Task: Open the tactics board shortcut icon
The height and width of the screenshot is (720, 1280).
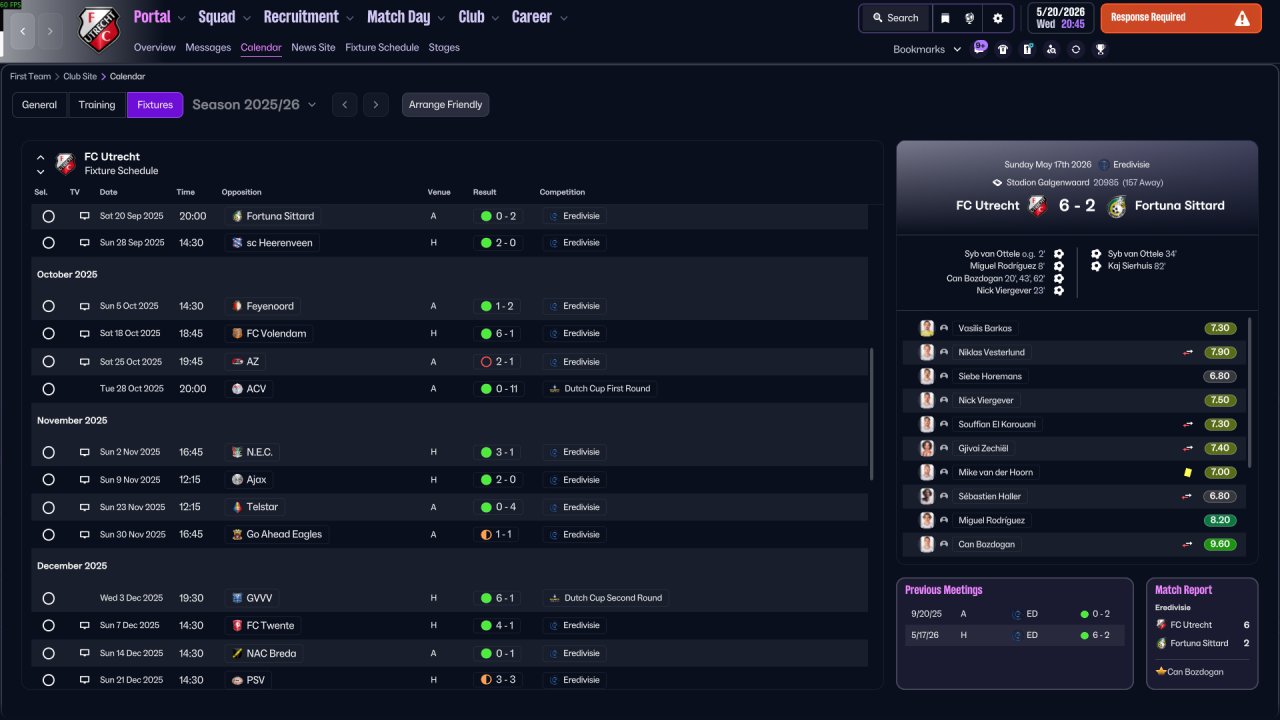Action: tap(1027, 49)
